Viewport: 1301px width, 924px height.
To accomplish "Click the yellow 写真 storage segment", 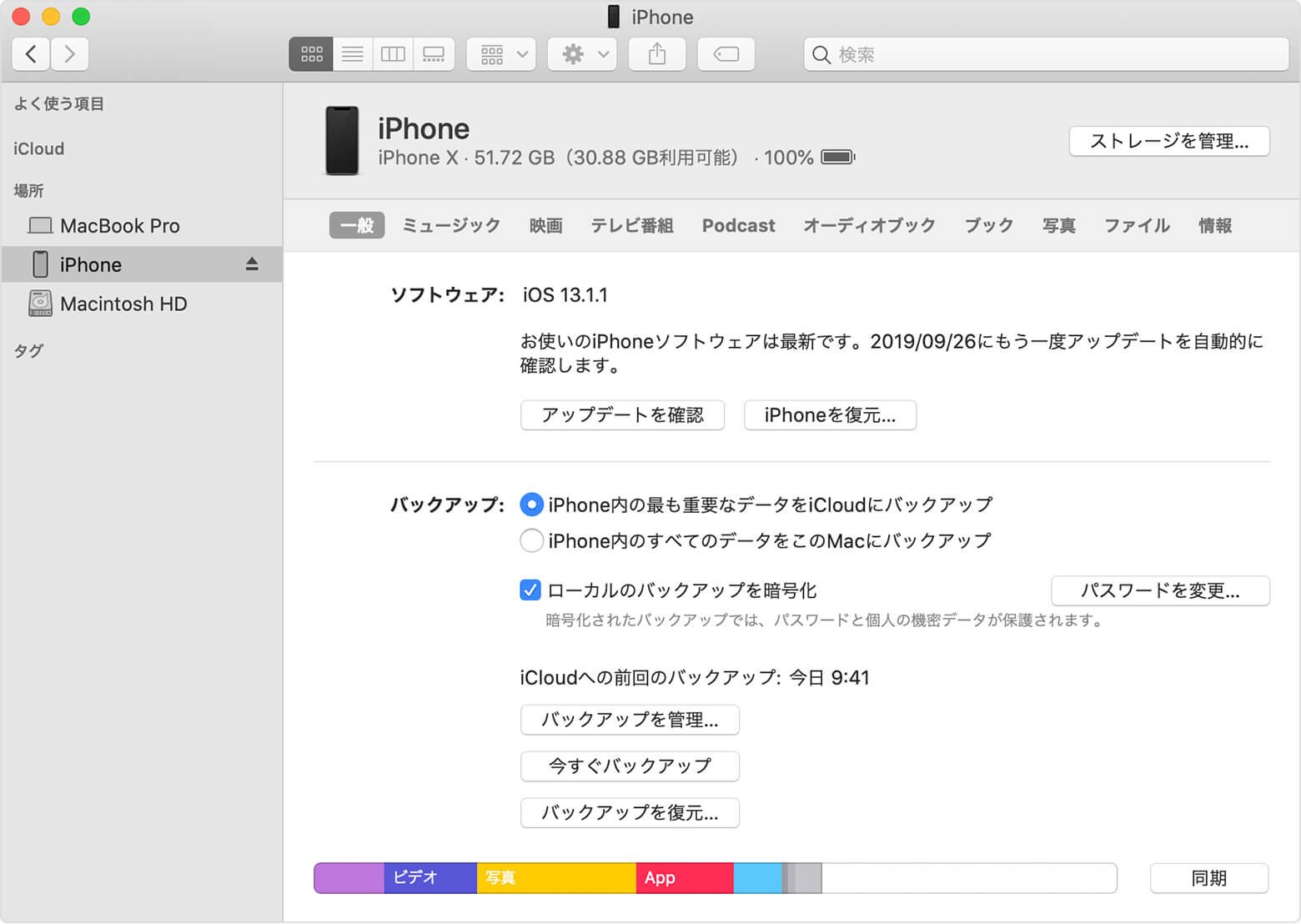I will (x=556, y=878).
